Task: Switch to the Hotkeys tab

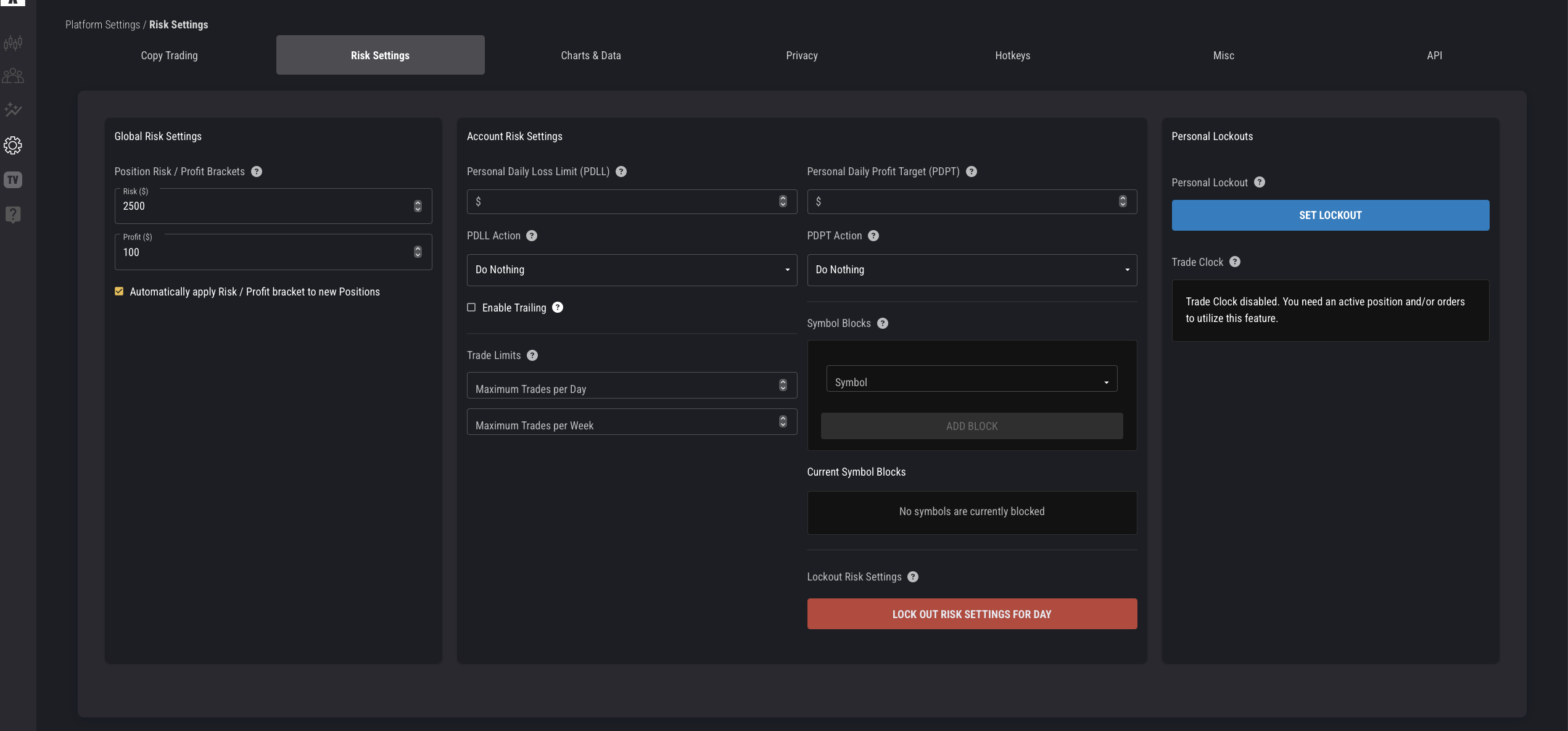Action: (1012, 56)
